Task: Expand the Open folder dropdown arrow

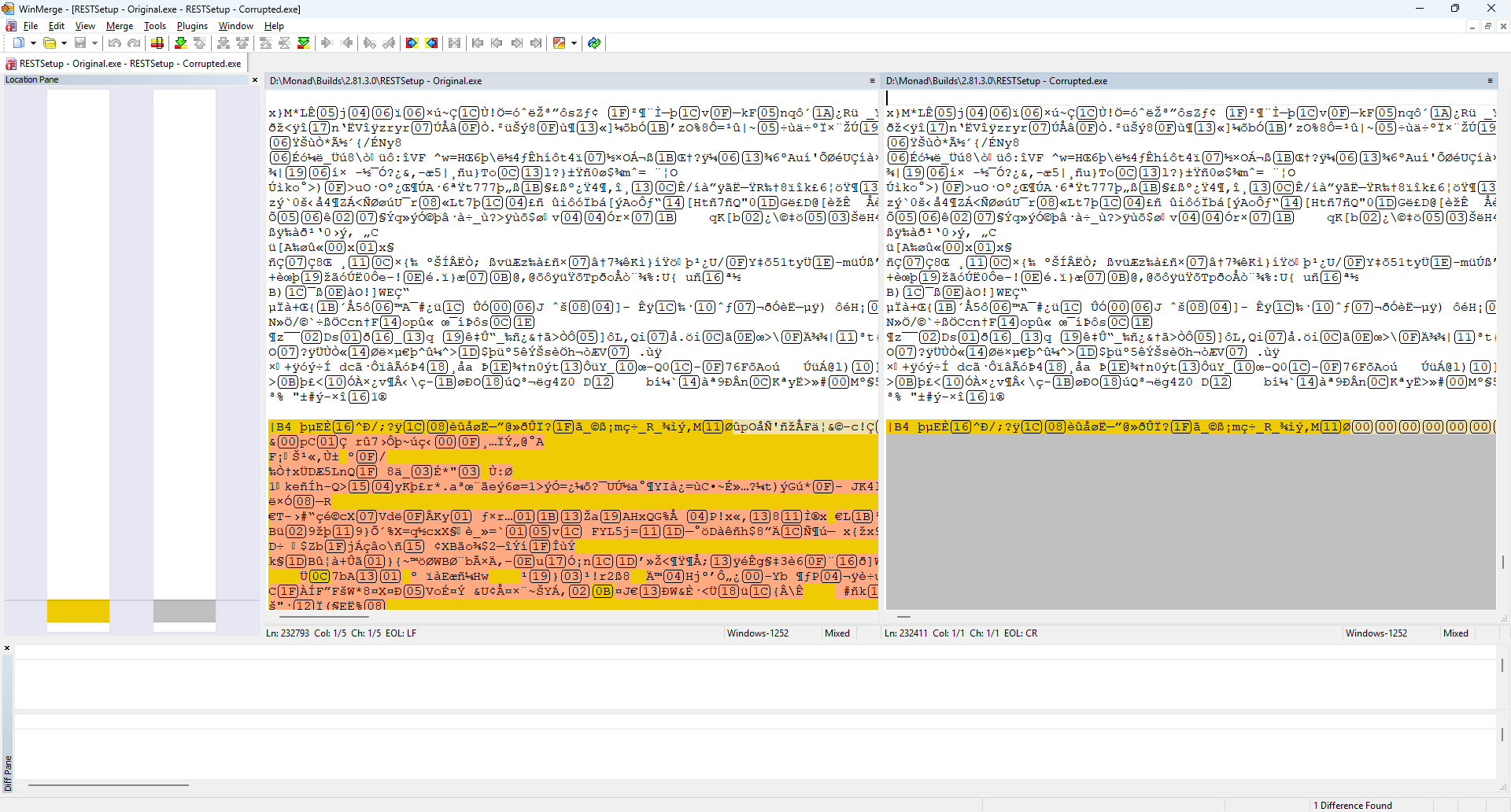Action: [x=64, y=43]
